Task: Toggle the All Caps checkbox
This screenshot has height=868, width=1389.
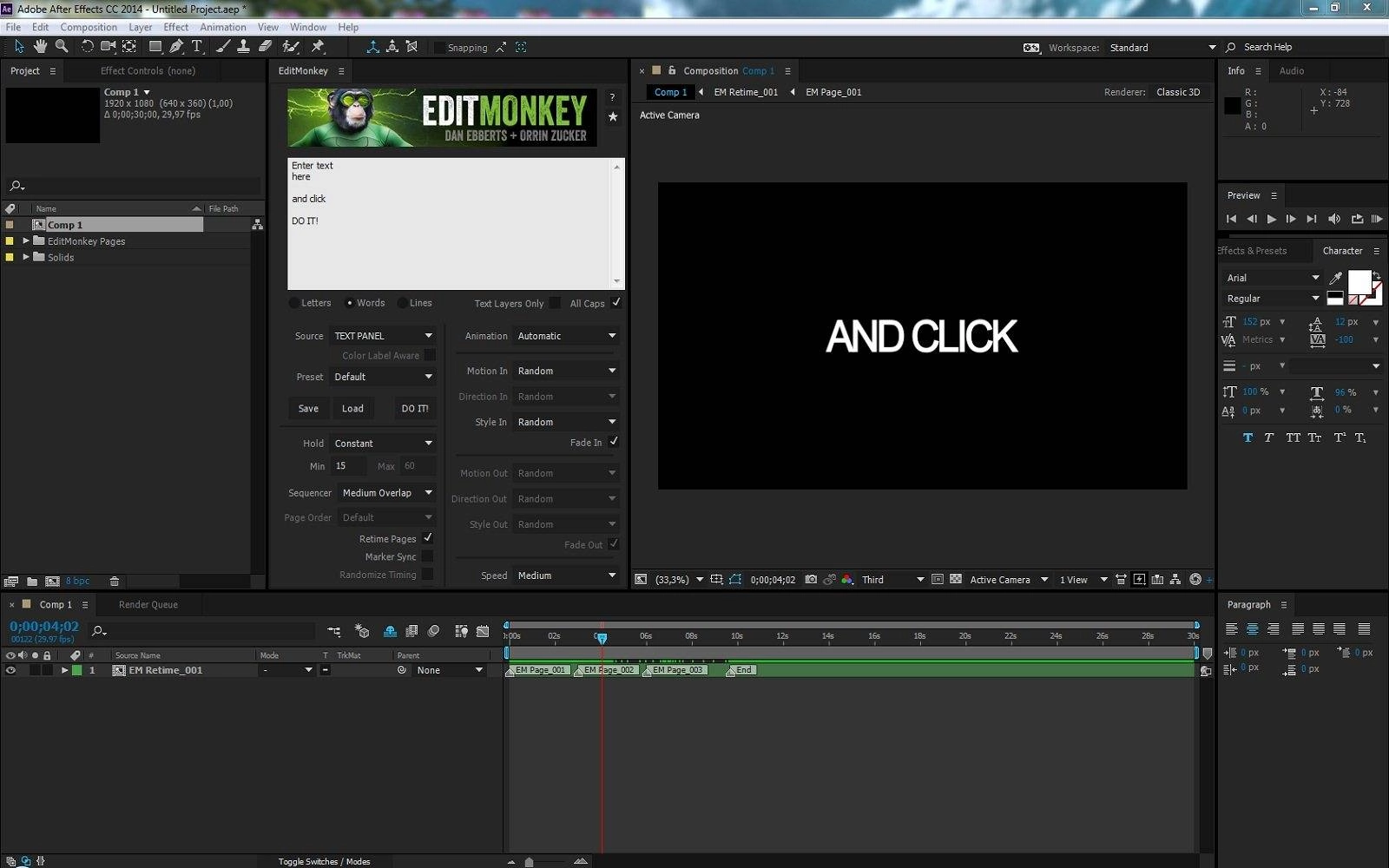Action: (616, 302)
